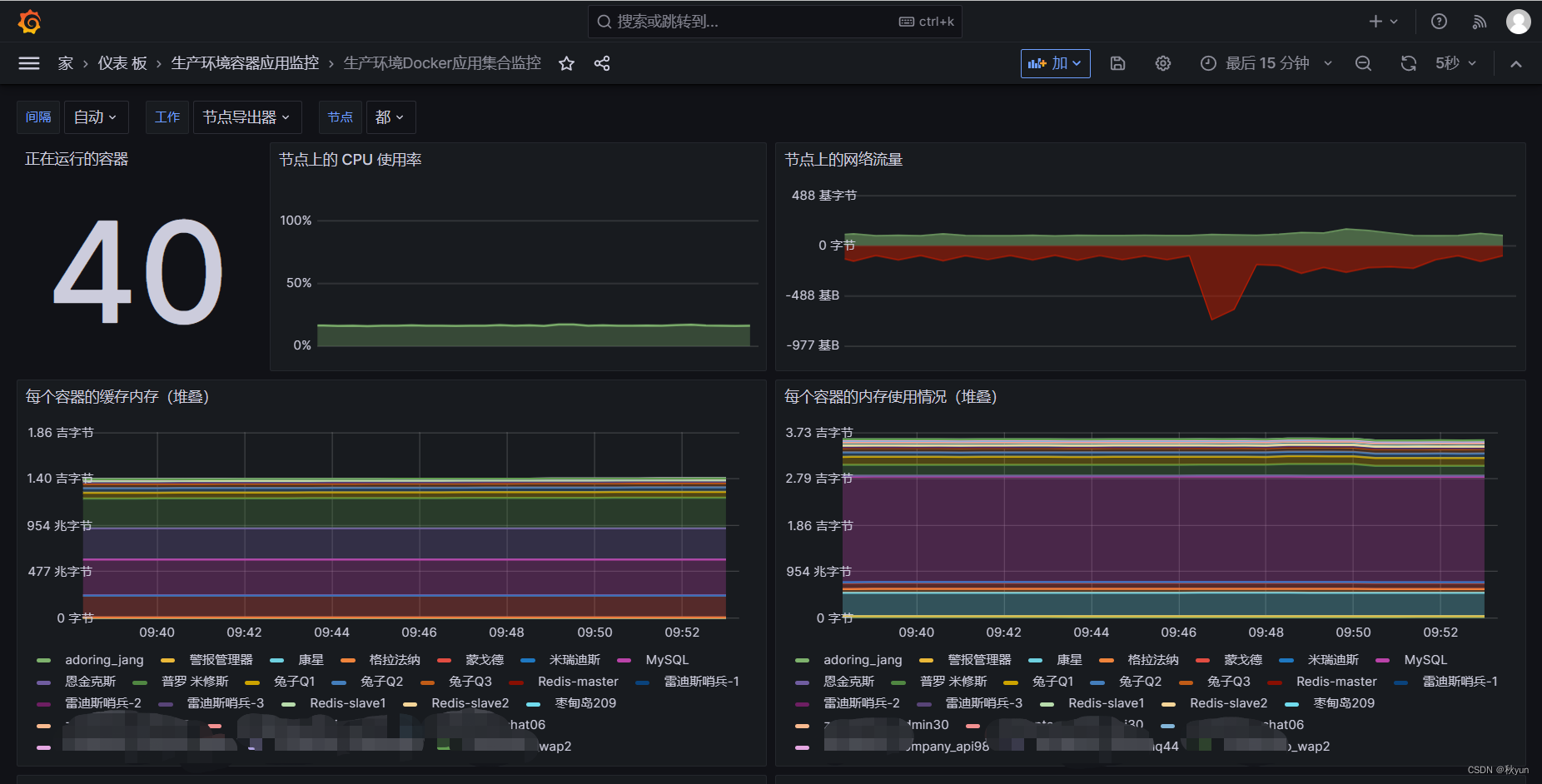Open the hamburger navigation menu
1542x784 pixels.
coord(29,63)
